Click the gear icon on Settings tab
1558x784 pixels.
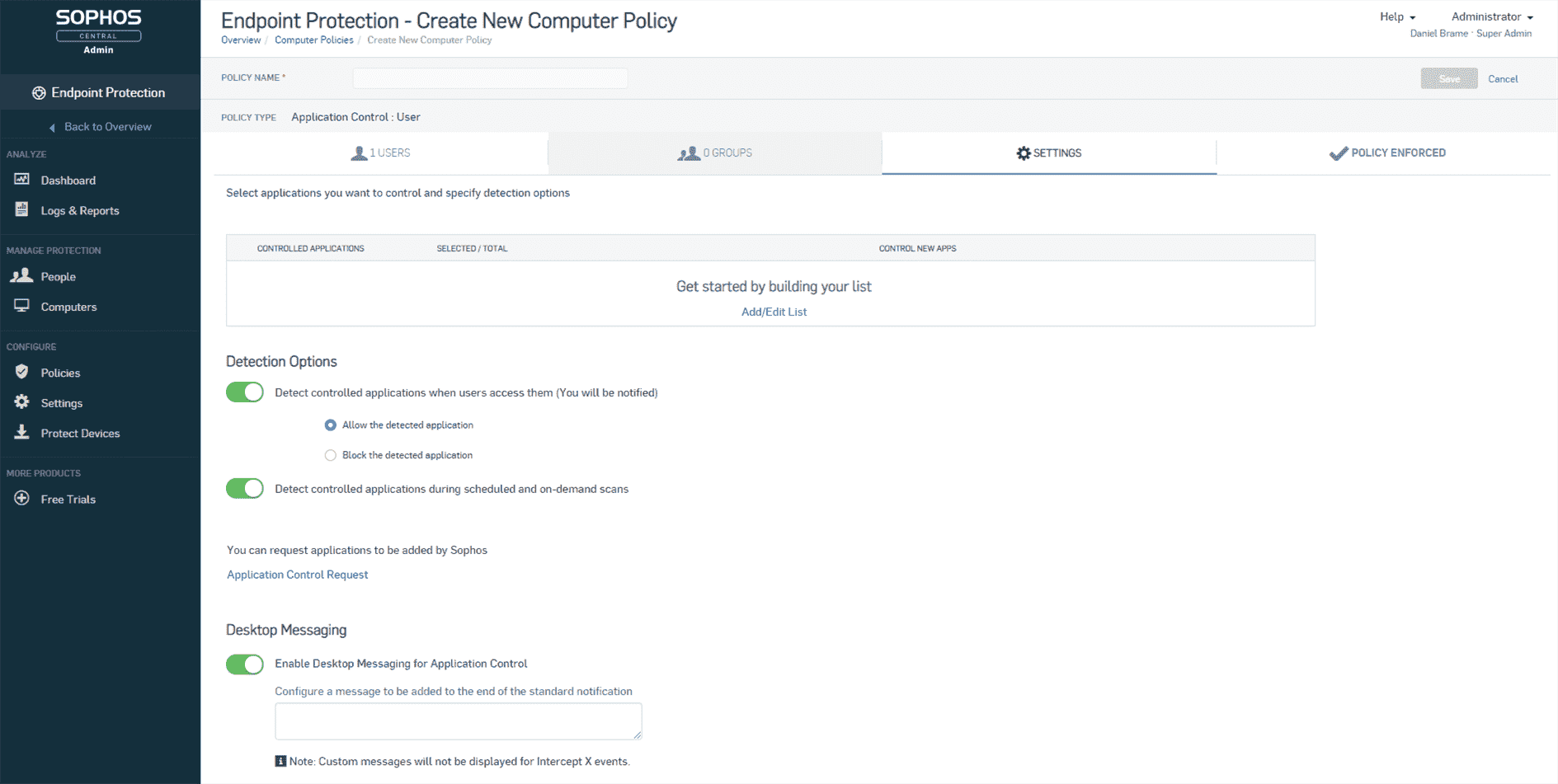[1024, 153]
